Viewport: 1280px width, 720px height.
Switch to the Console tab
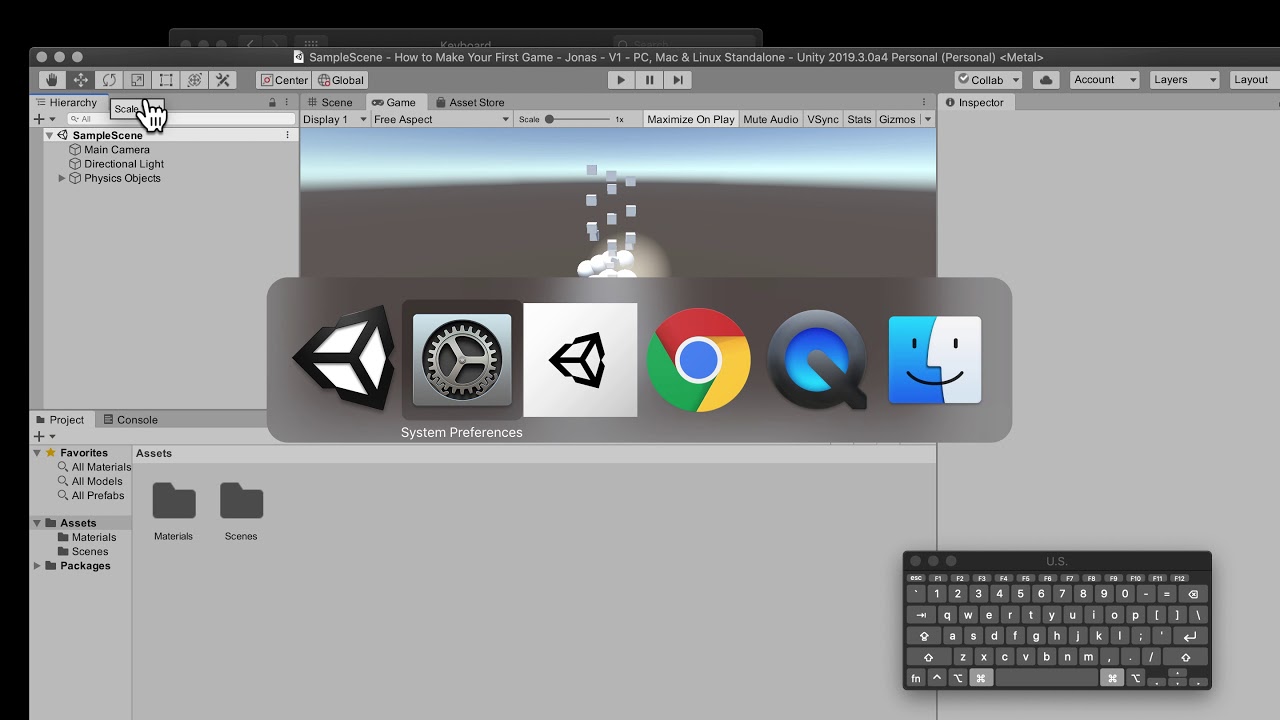point(130,420)
